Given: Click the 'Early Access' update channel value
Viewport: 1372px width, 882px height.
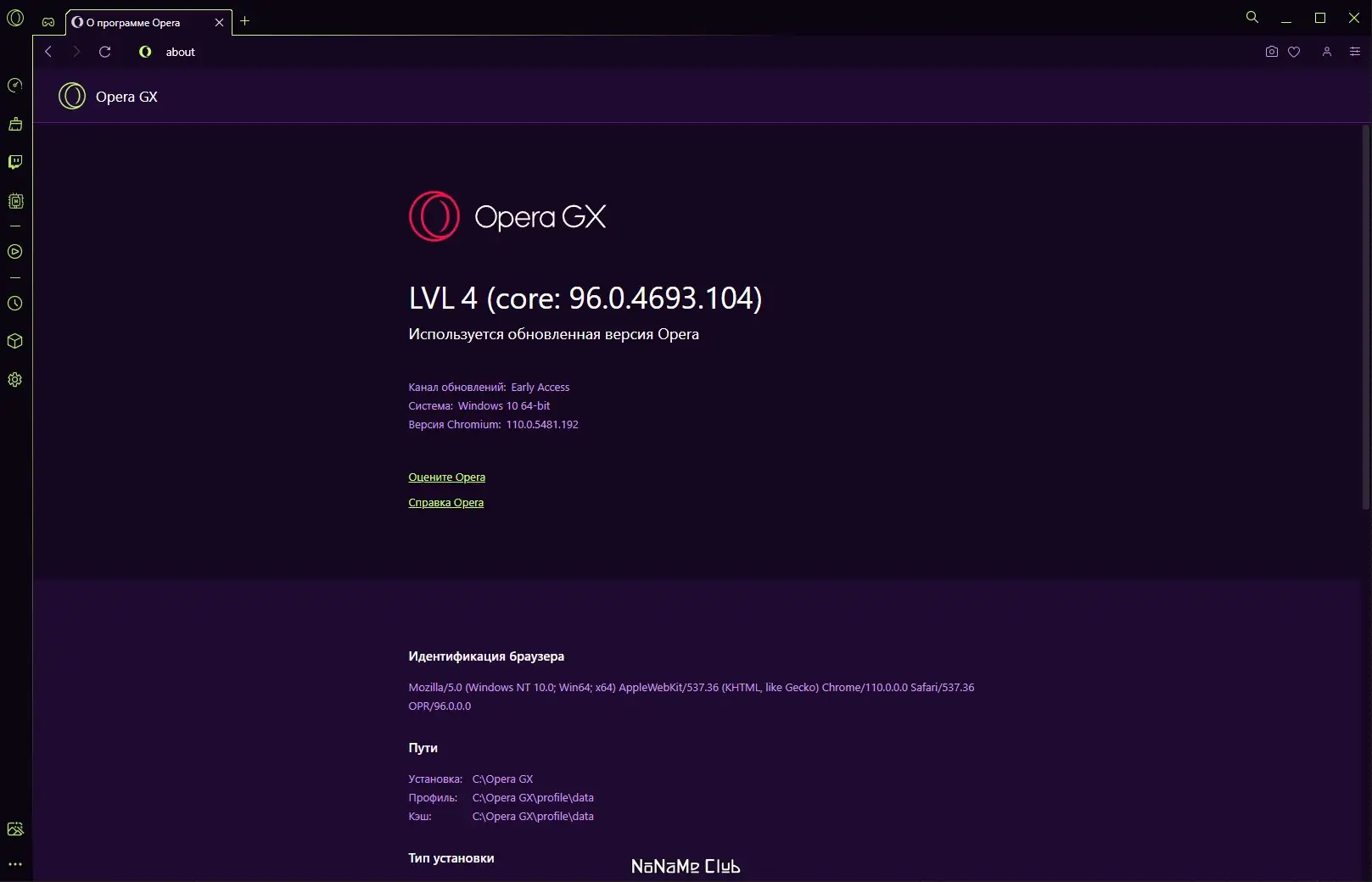Looking at the screenshot, I should [540, 387].
